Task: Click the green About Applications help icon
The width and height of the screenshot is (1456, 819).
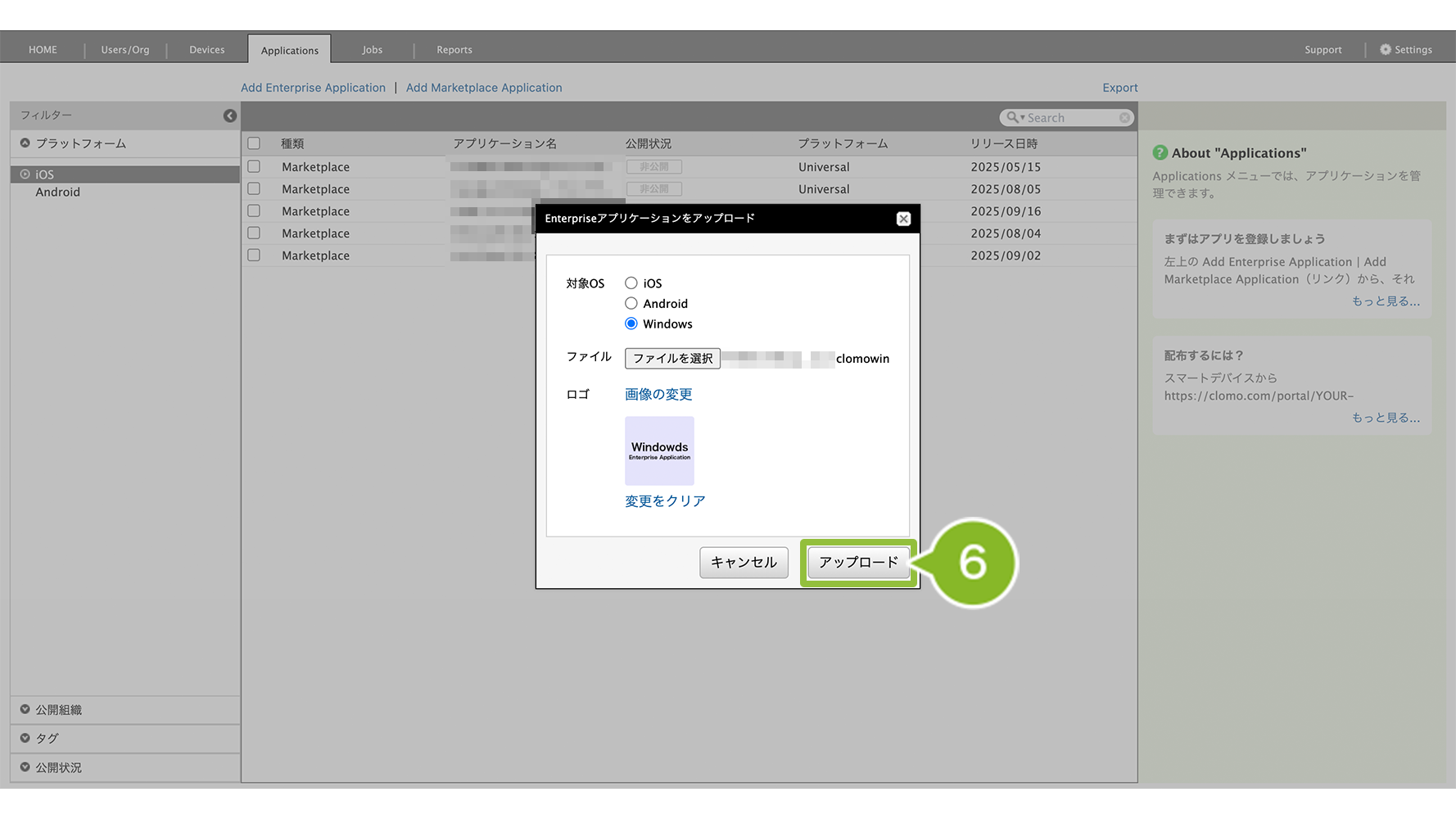Action: click(1160, 153)
